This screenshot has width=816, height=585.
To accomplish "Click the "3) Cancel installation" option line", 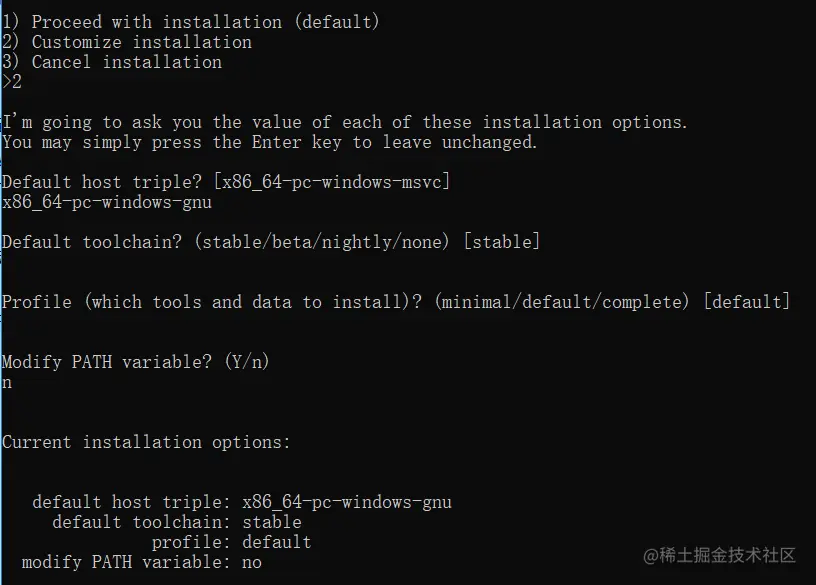I will tap(112, 62).
